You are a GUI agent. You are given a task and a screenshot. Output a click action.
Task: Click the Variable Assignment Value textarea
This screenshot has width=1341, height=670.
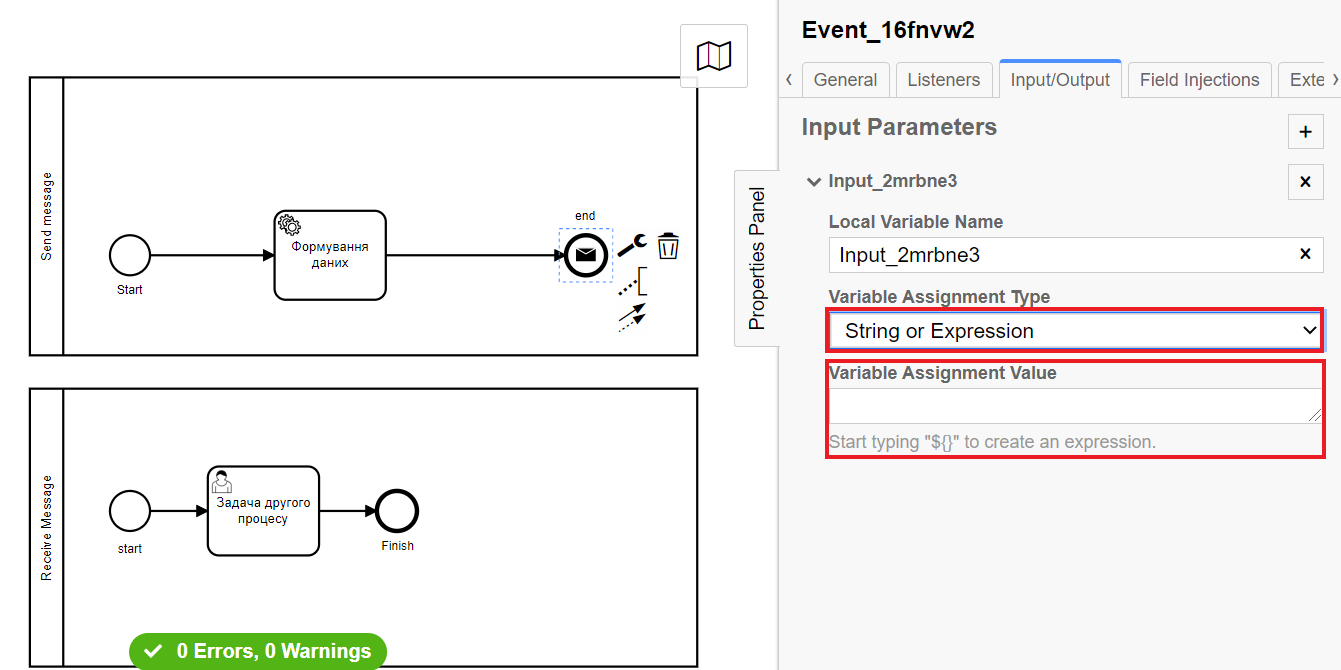point(1076,405)
